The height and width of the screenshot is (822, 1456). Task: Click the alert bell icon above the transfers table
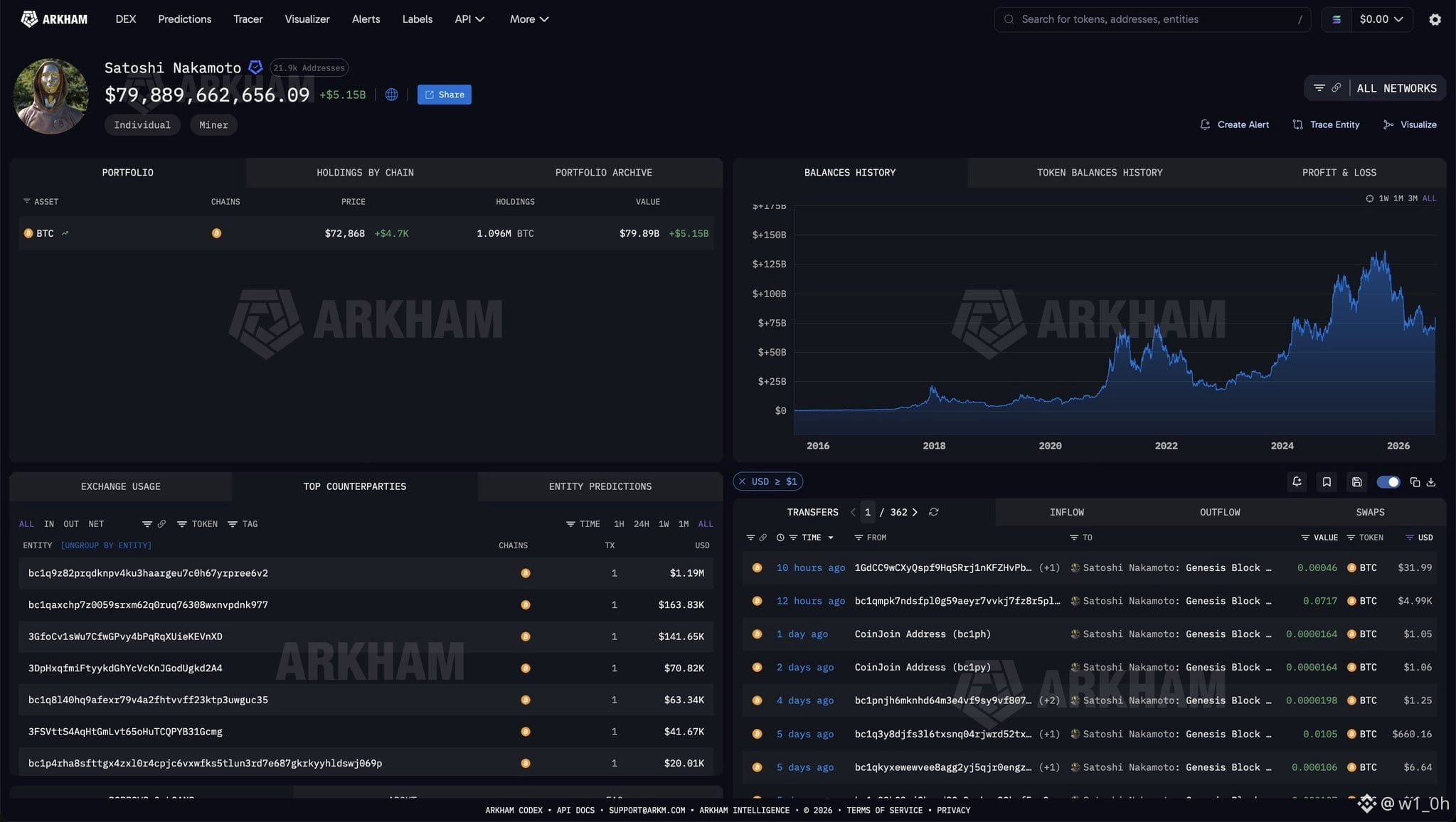1297,482
